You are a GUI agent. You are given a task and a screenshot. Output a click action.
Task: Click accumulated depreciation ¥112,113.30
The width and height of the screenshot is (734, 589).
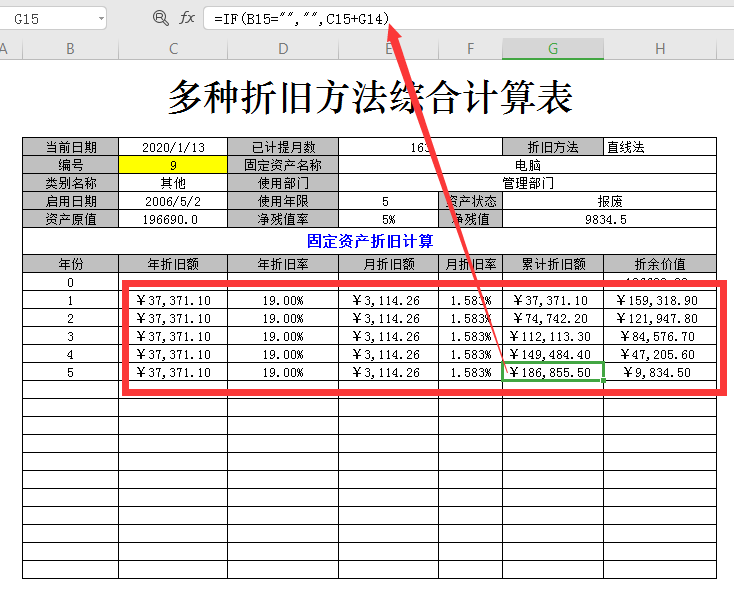click(553, 336)
